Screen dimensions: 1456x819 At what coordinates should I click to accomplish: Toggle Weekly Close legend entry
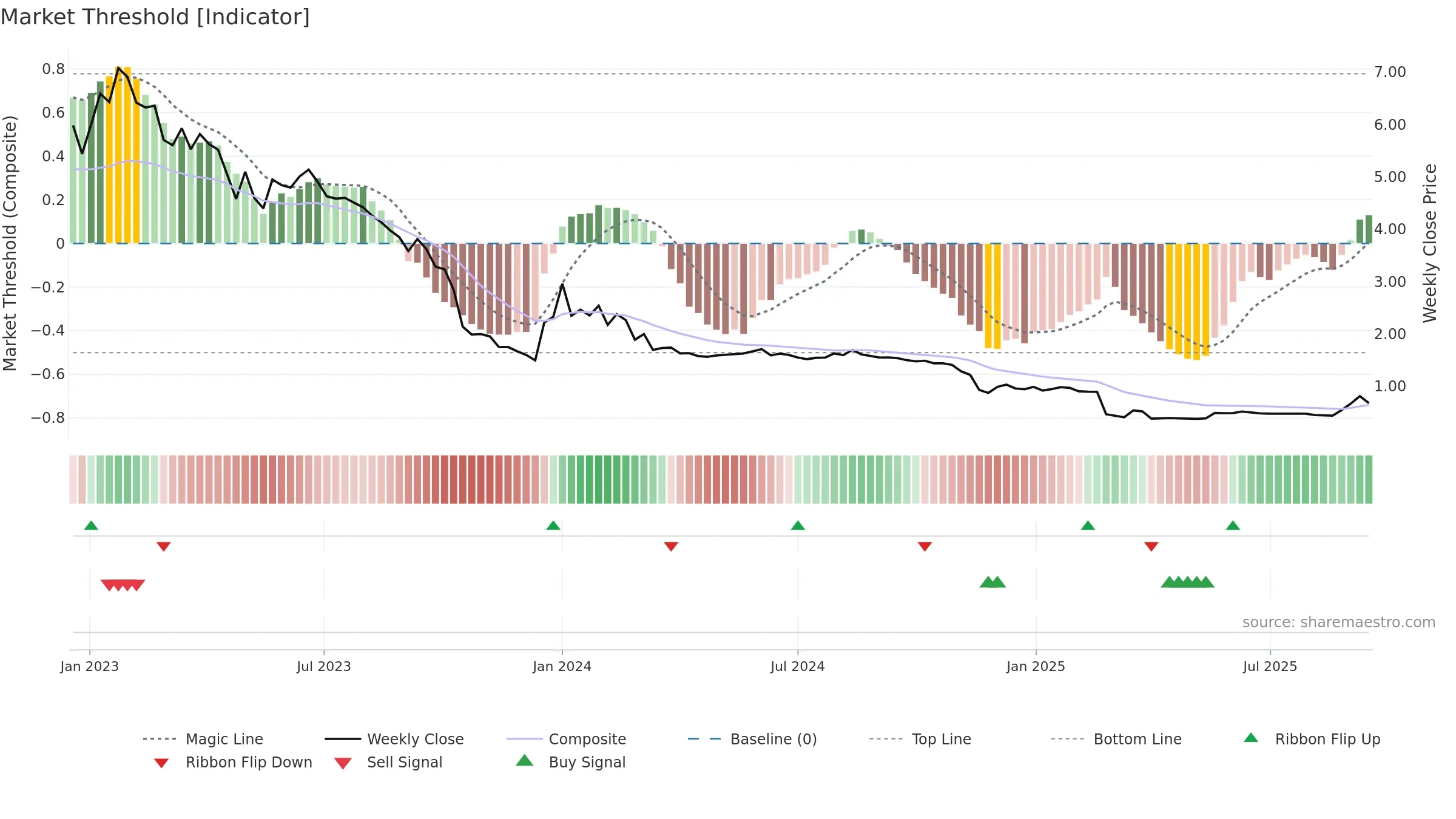click(x=394, y=739)
